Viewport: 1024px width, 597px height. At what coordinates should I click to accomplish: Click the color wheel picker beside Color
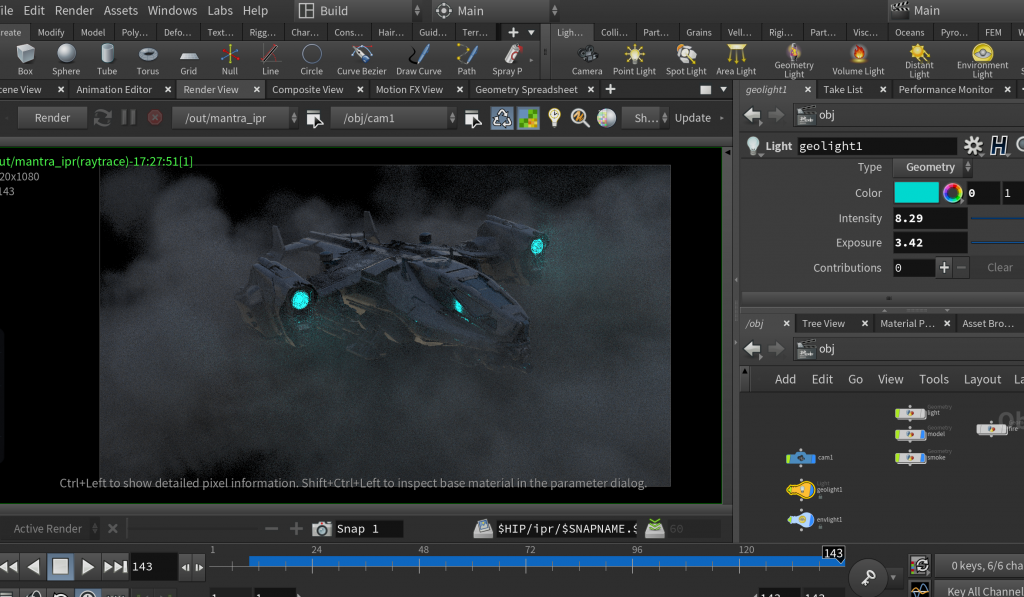coord(953,193)
